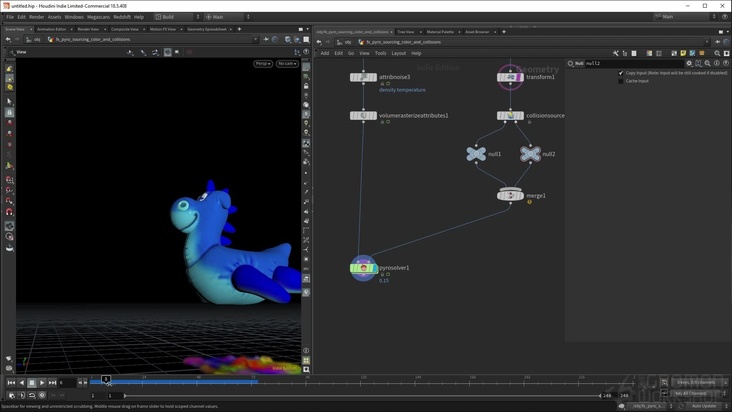Open parameter gear menu for the null node
The height and width of the screenshot is (412, 732).
point(689,63)
